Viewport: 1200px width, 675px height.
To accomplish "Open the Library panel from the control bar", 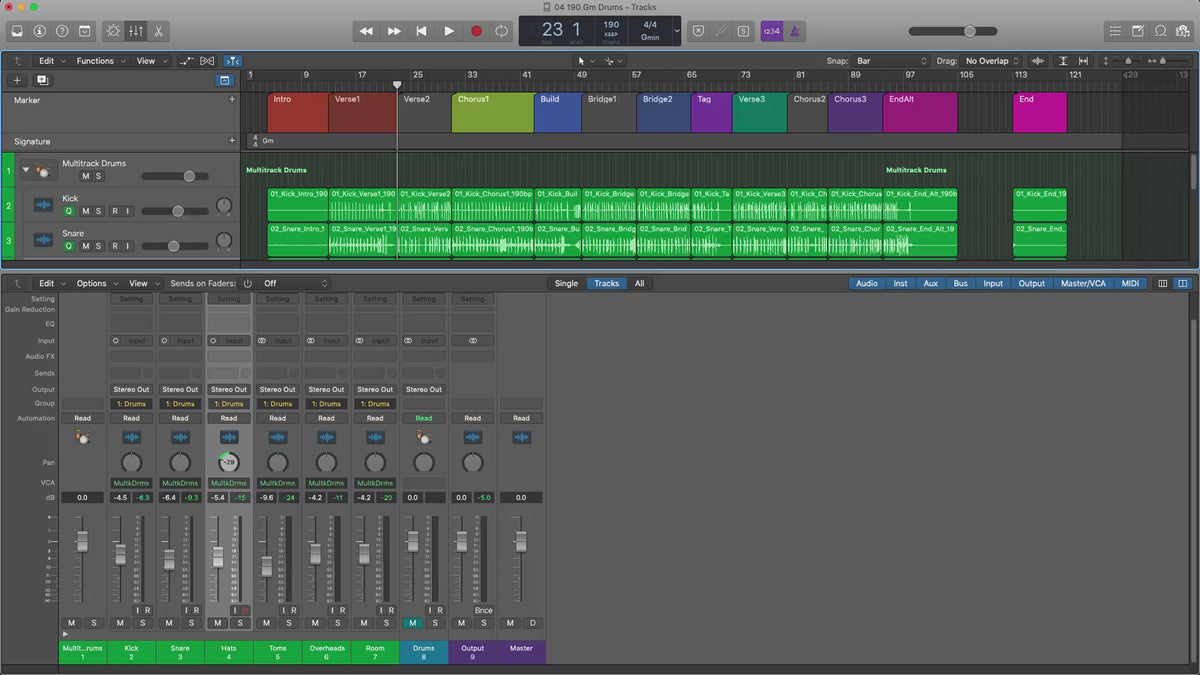I will (17, 31).
